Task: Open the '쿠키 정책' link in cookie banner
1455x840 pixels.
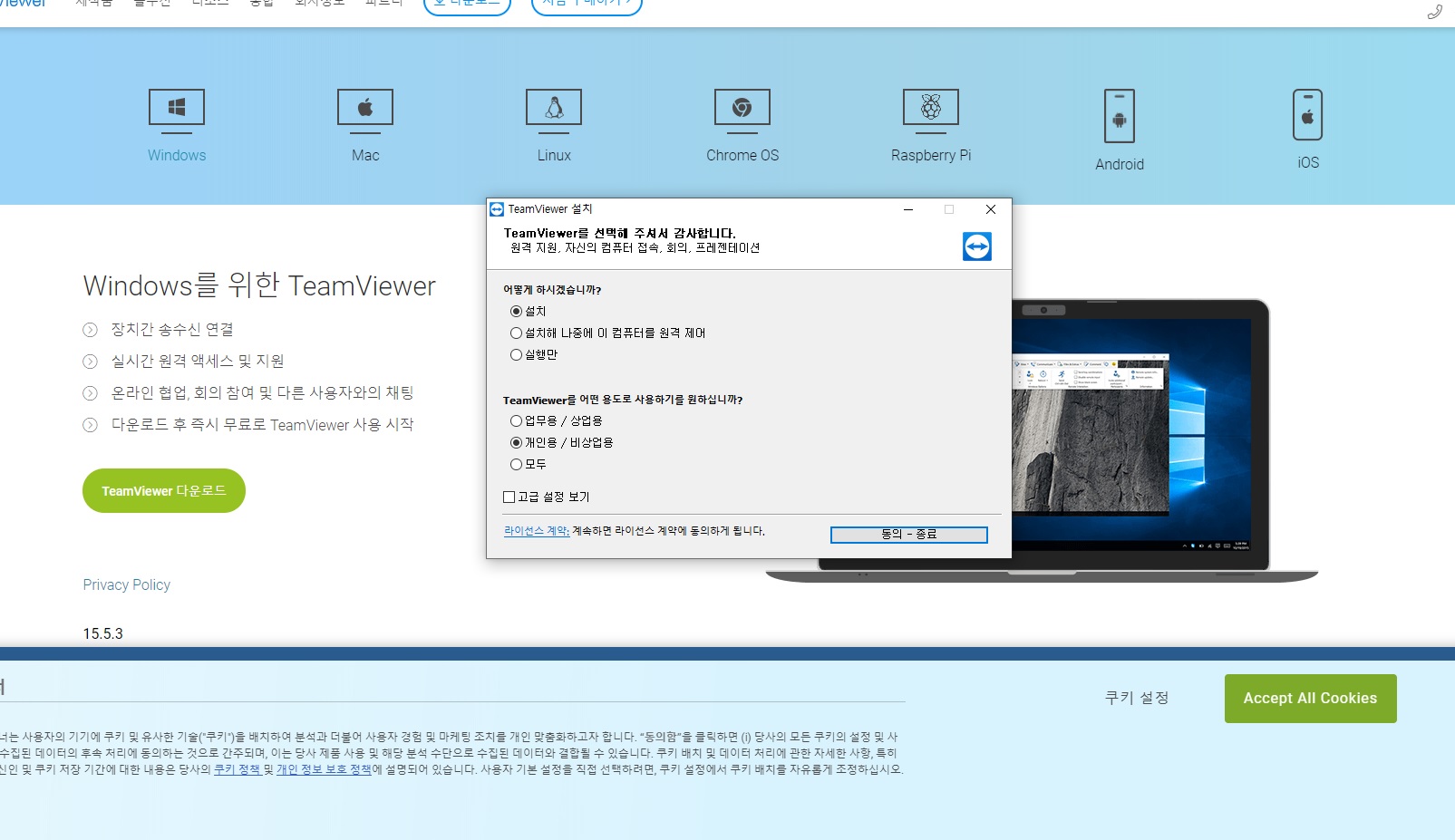Action: pyautogui.click(x=238, y=769)
